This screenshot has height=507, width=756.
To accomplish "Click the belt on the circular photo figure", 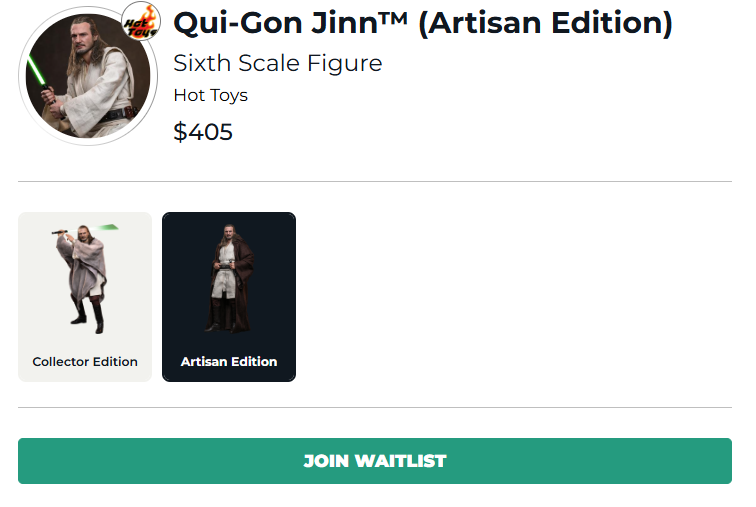I will (116, 115).
